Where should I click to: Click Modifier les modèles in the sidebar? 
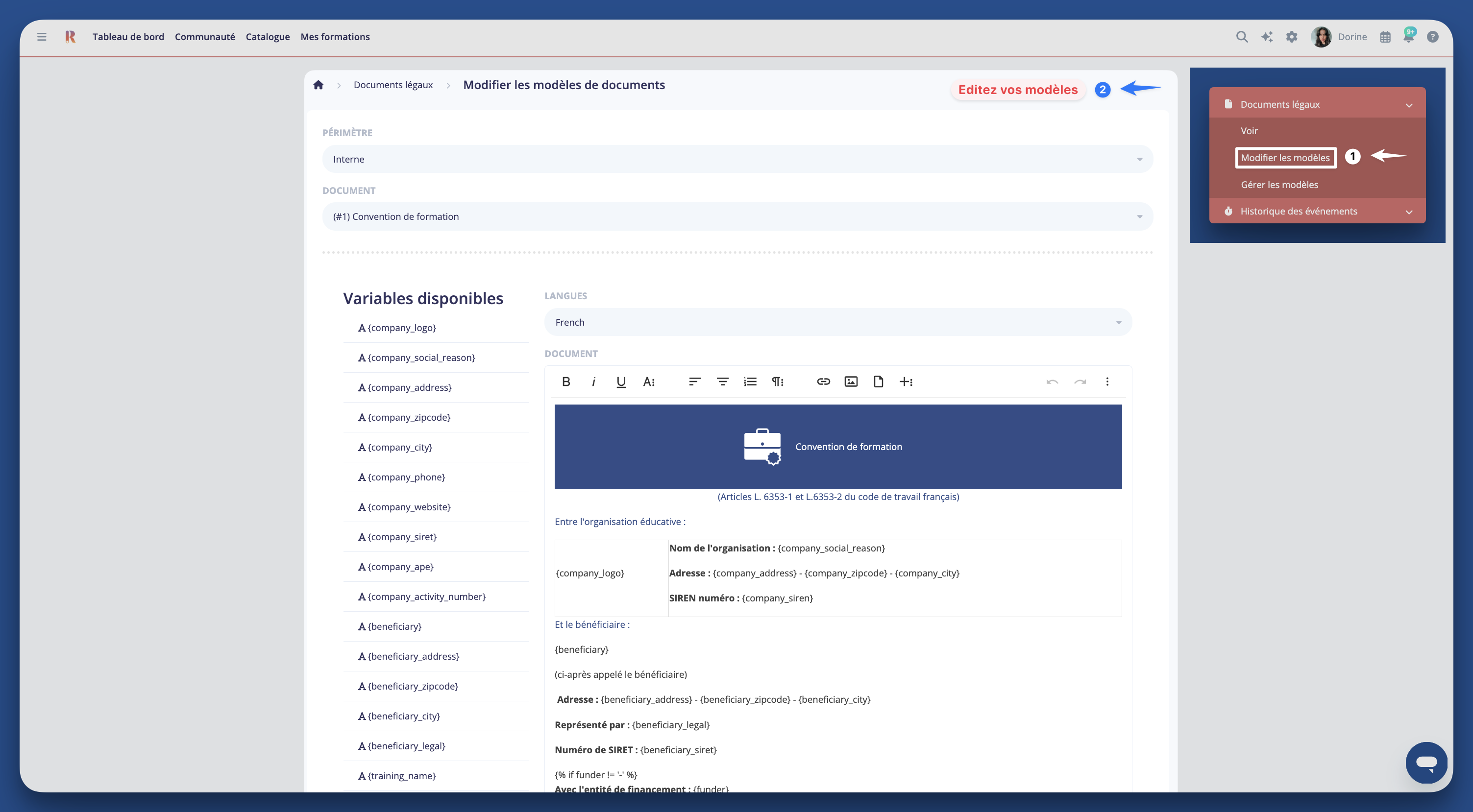(x=1285, y=157)
